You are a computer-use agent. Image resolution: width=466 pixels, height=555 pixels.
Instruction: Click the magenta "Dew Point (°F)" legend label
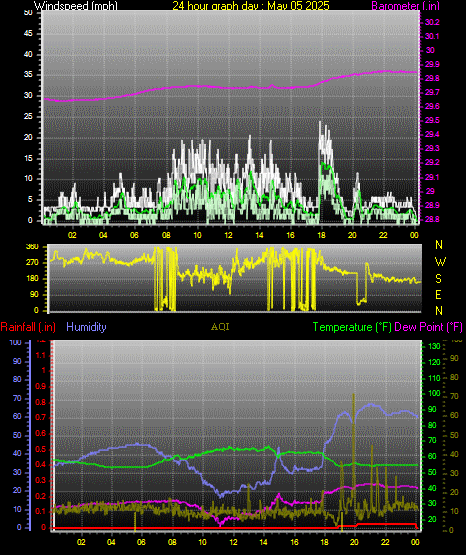[x=428, y=327]
